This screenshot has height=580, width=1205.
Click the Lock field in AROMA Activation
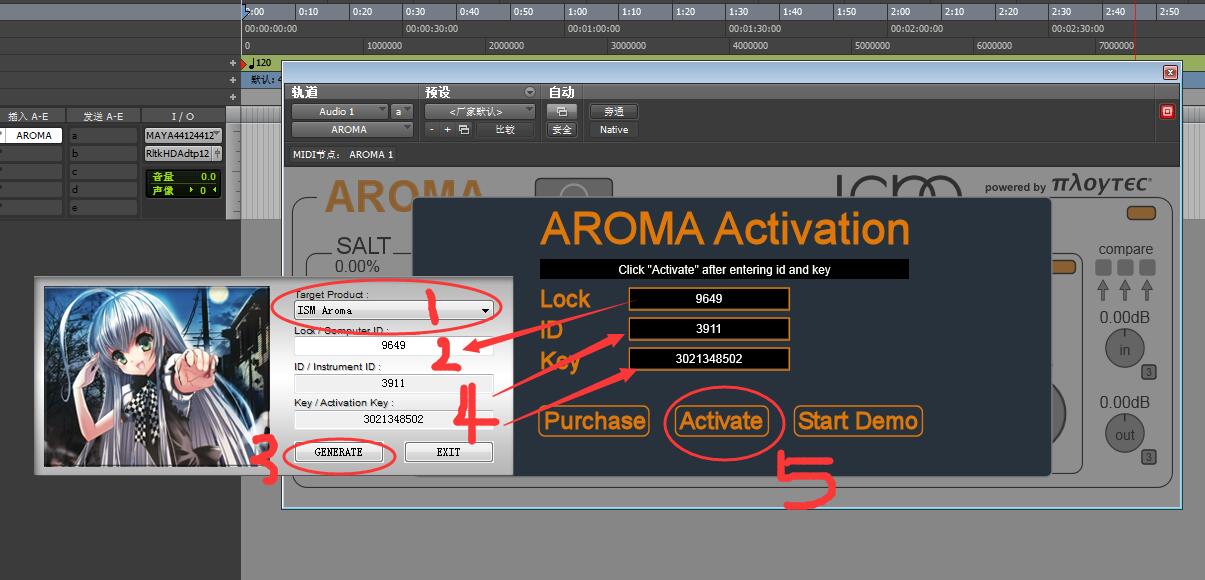[x=709, y=299]
